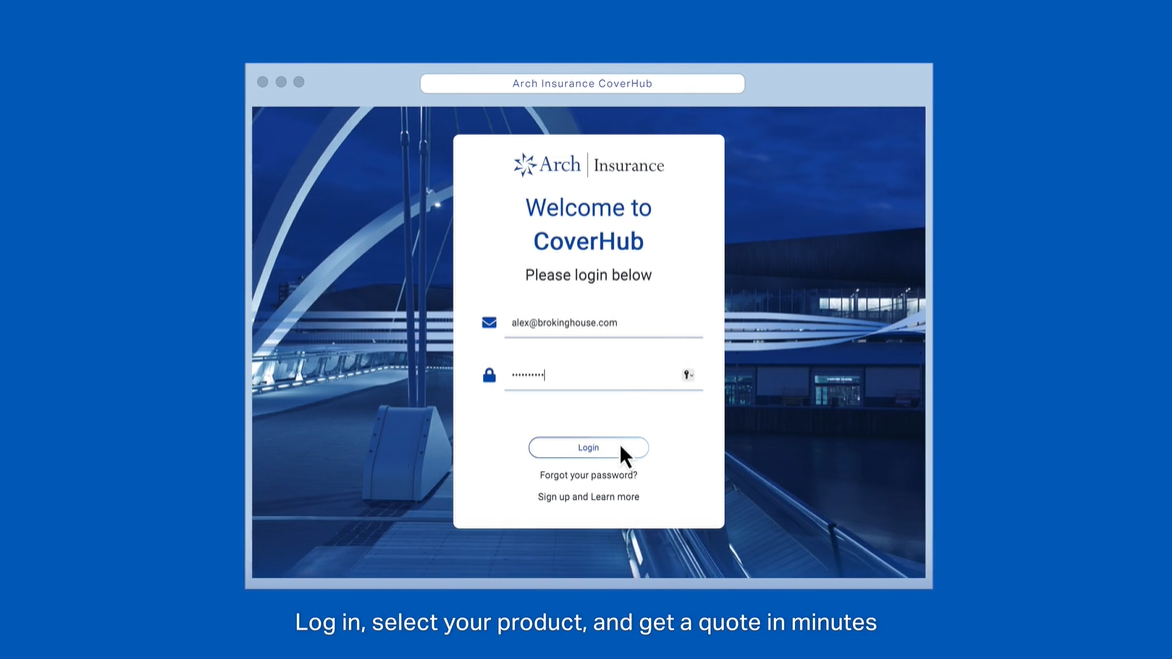Click the first window control dot
This screenshot has width=1172, height=659.
[262, 82]
